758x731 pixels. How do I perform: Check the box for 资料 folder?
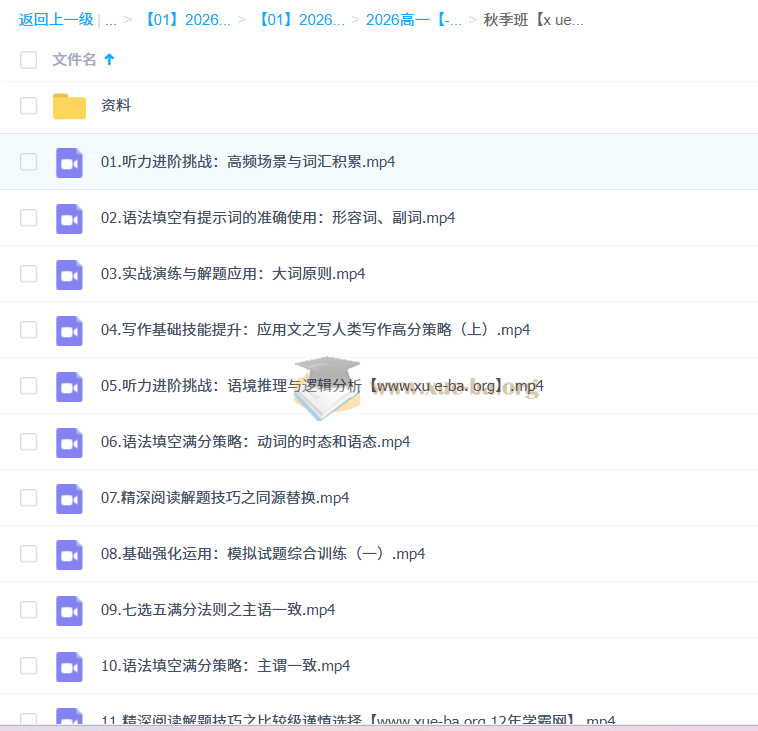pos(28,106)
